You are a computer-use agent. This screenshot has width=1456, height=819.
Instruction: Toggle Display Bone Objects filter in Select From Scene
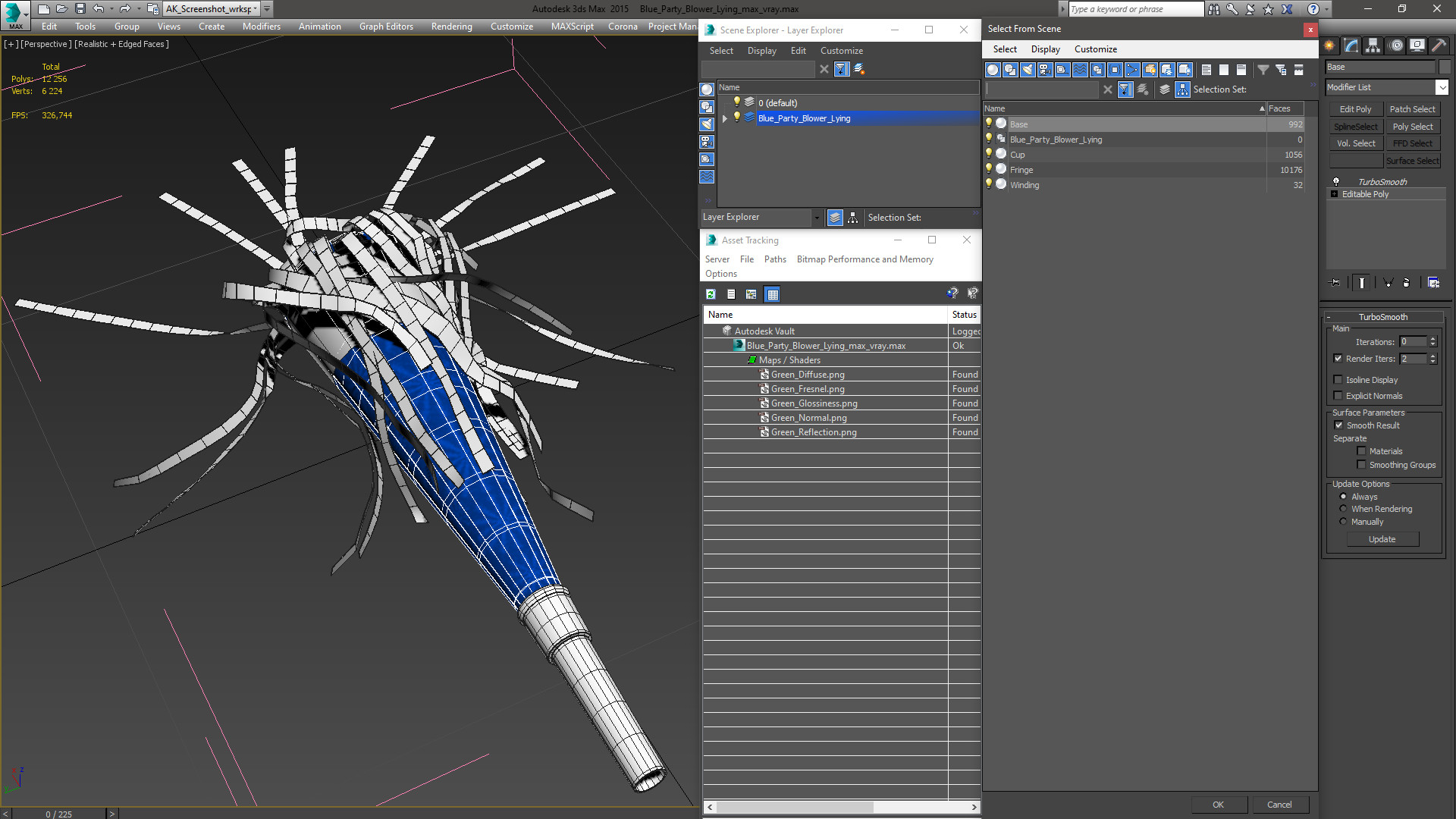[1132, 70]
